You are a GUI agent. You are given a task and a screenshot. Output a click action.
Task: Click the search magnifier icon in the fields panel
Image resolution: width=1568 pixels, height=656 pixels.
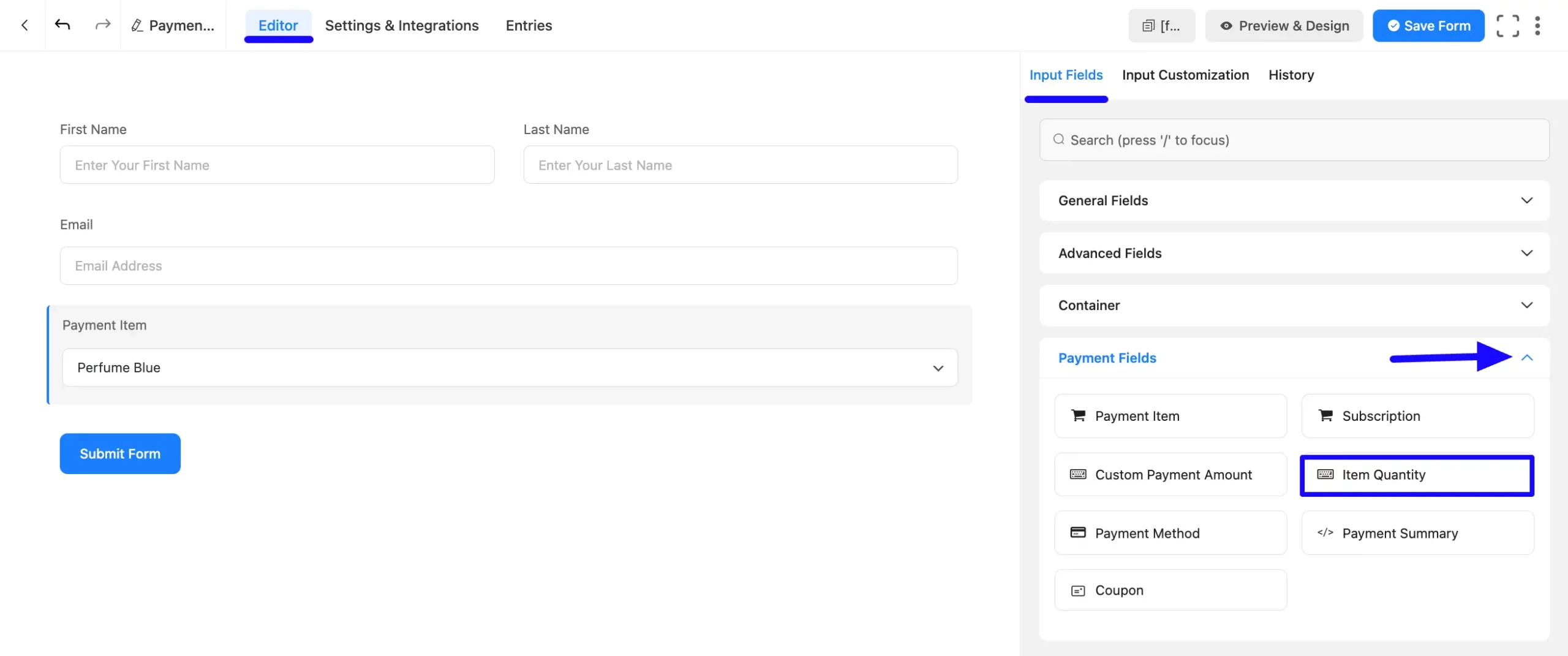click(1058, 140)
